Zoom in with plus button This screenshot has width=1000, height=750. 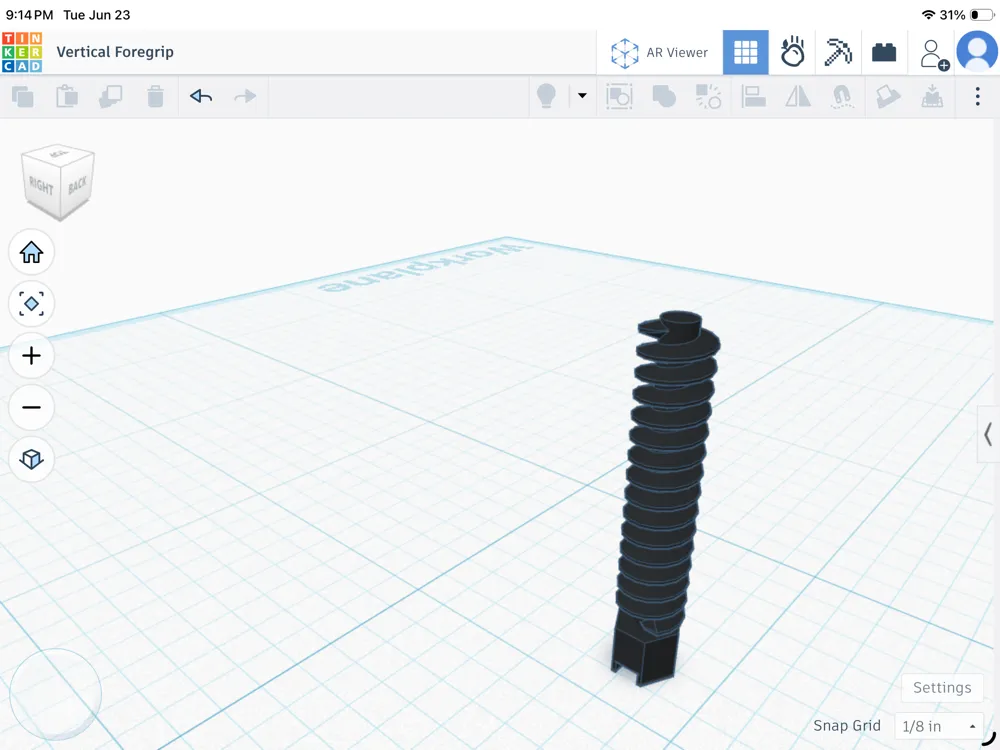[x=31, y=356]
